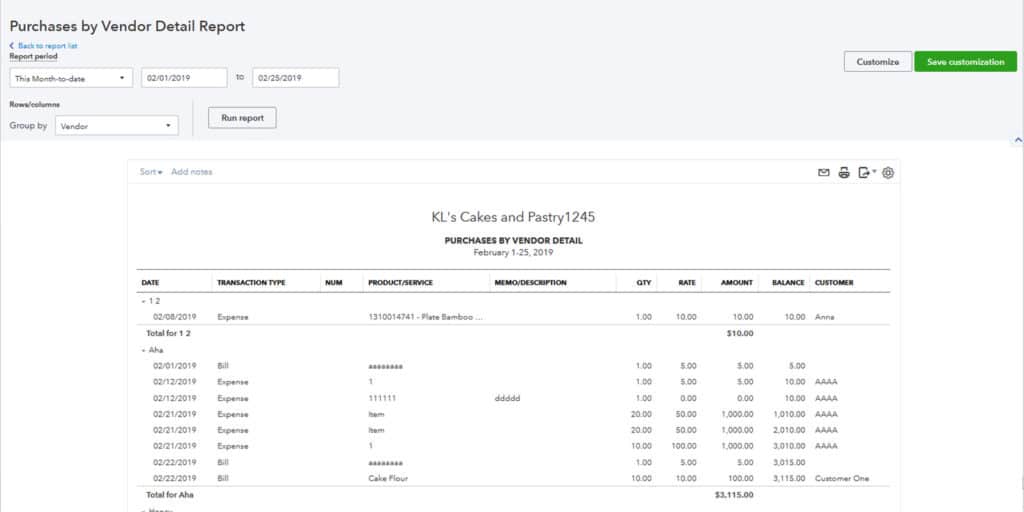Click the AMOUNT column header
Viewport: 1024px width, 512px height.
click(x=737, y=283)
